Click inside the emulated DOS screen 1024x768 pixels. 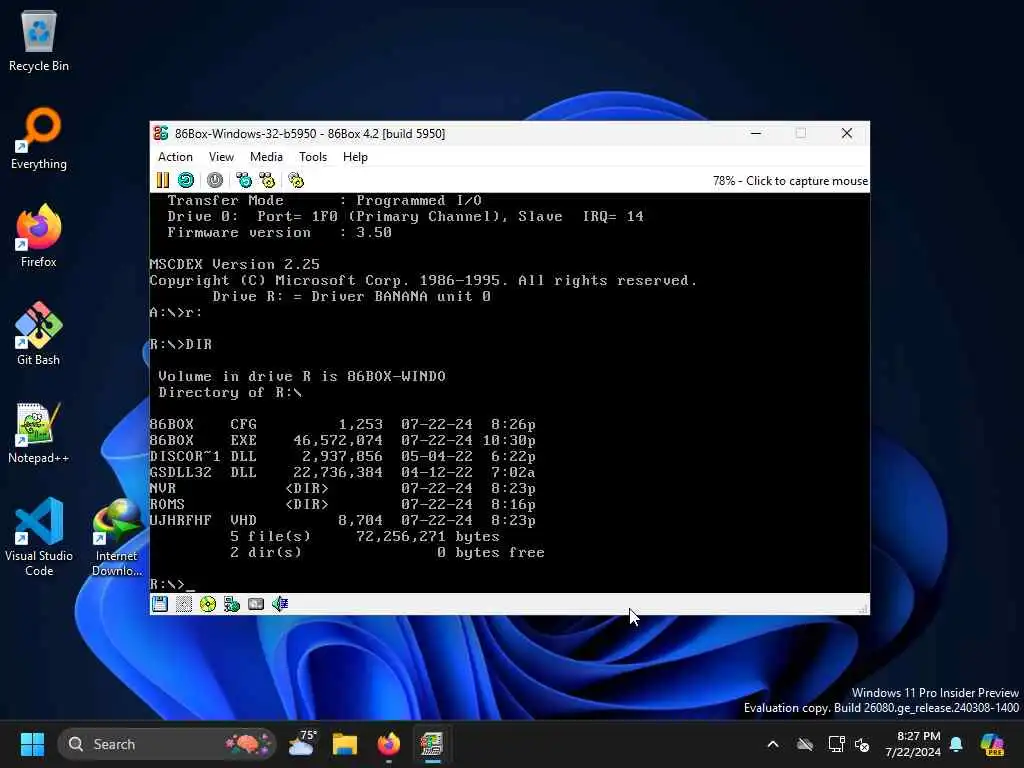(509, 392)
